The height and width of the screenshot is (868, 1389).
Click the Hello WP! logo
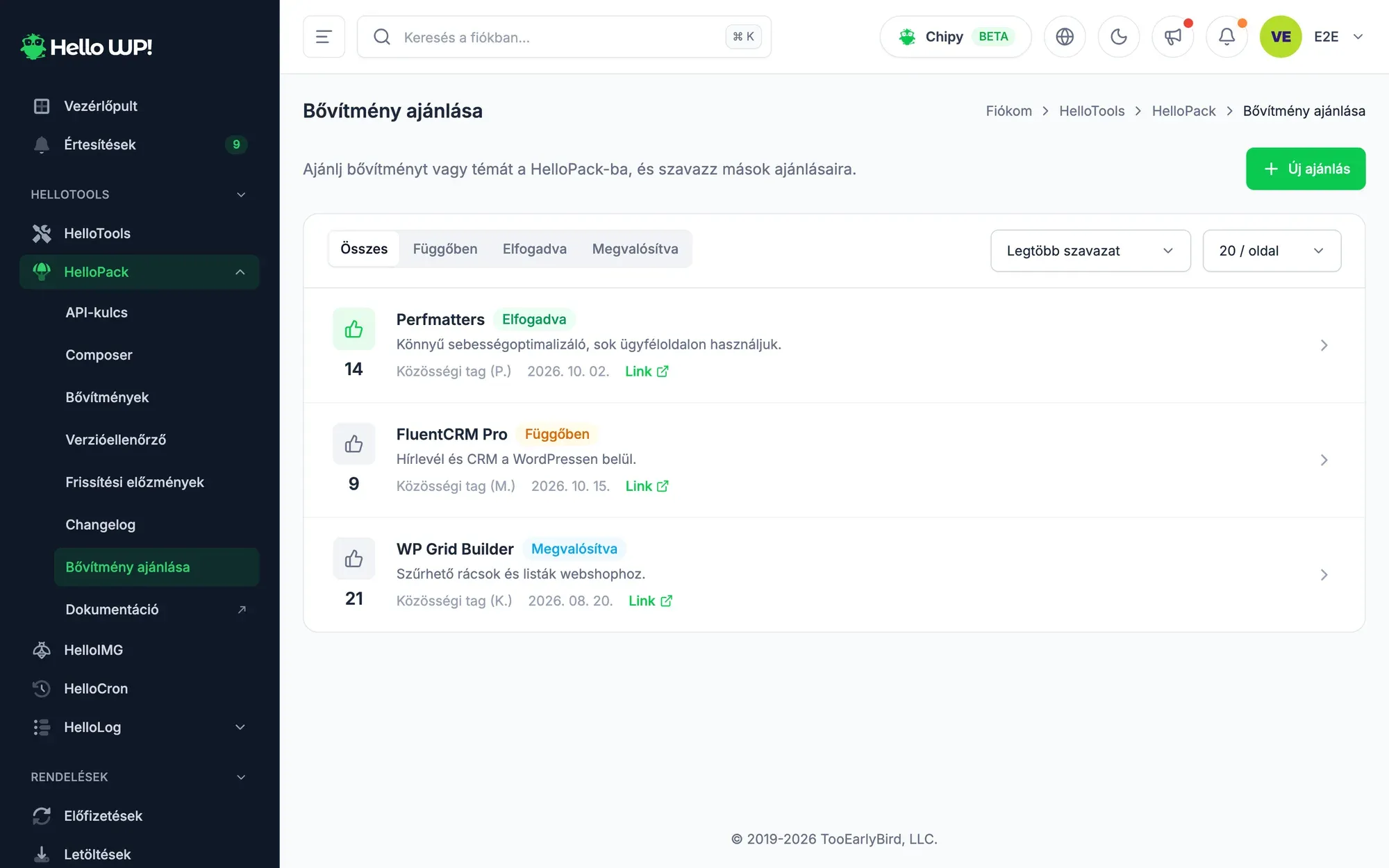tap(86, 47)
